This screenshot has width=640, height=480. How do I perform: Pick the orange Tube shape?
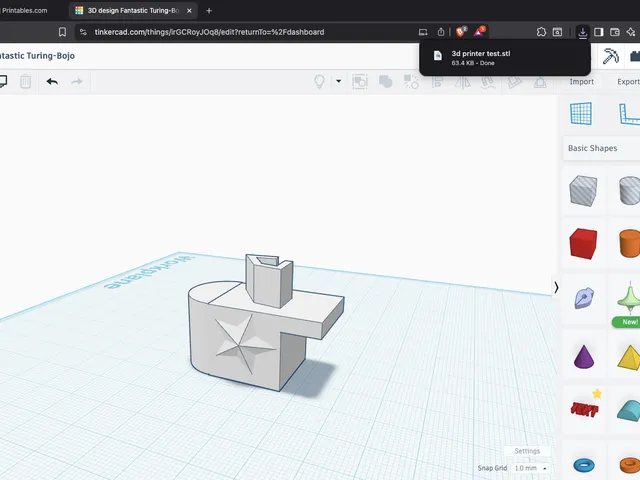point(629,465)
